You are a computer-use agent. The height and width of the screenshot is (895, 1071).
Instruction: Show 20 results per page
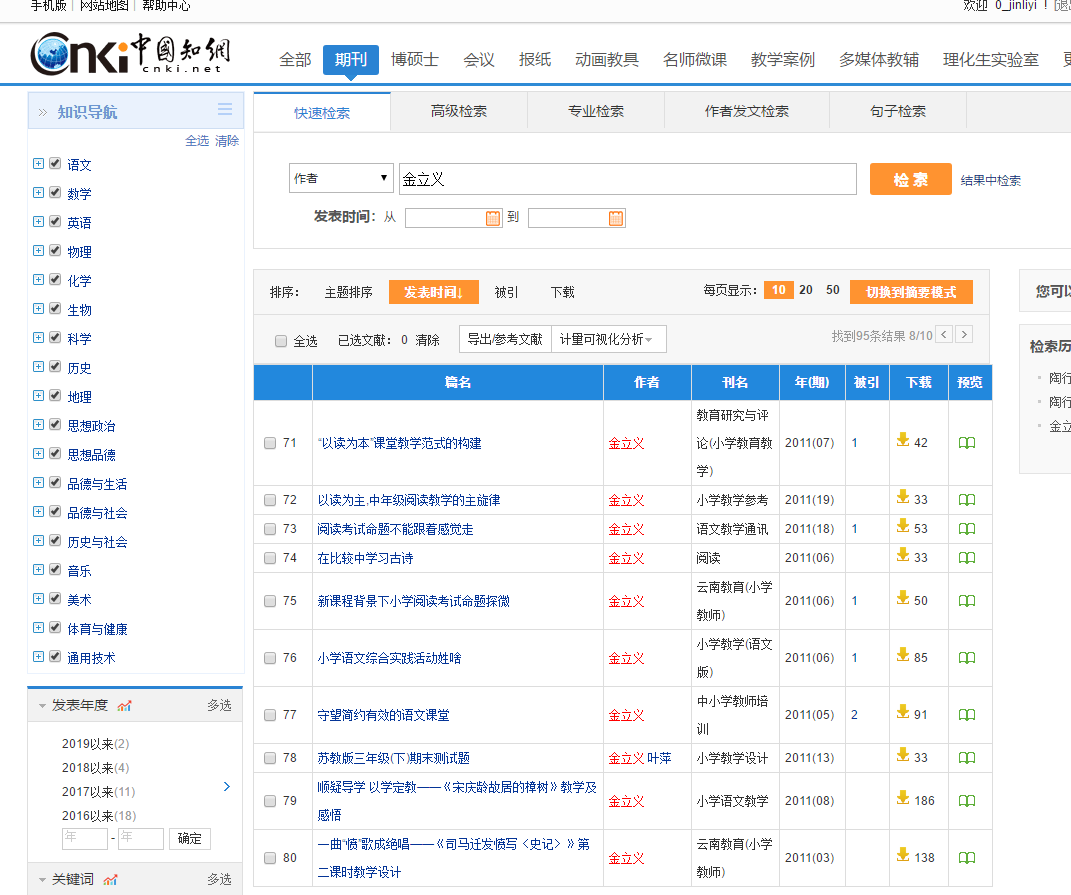(806, 290)
